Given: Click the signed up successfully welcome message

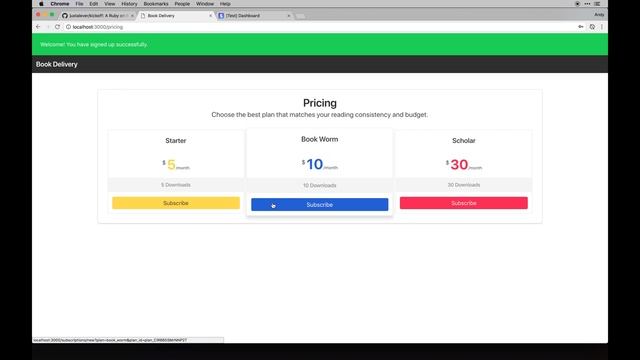Looking at the screenshot, I should click(x=94, y=44).
